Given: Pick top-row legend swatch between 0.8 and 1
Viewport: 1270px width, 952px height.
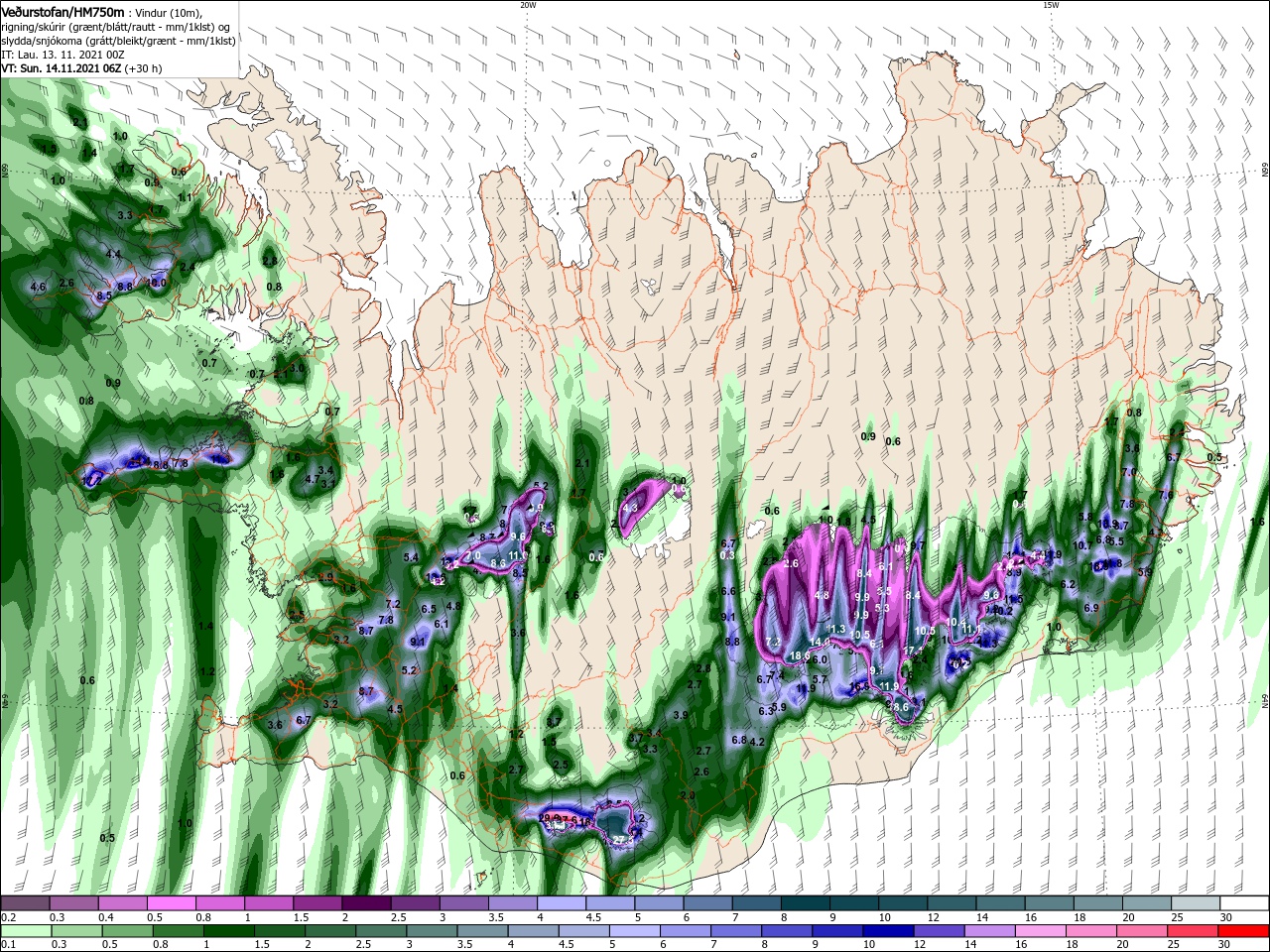Looking at the screenshot, I should (219, 903).
